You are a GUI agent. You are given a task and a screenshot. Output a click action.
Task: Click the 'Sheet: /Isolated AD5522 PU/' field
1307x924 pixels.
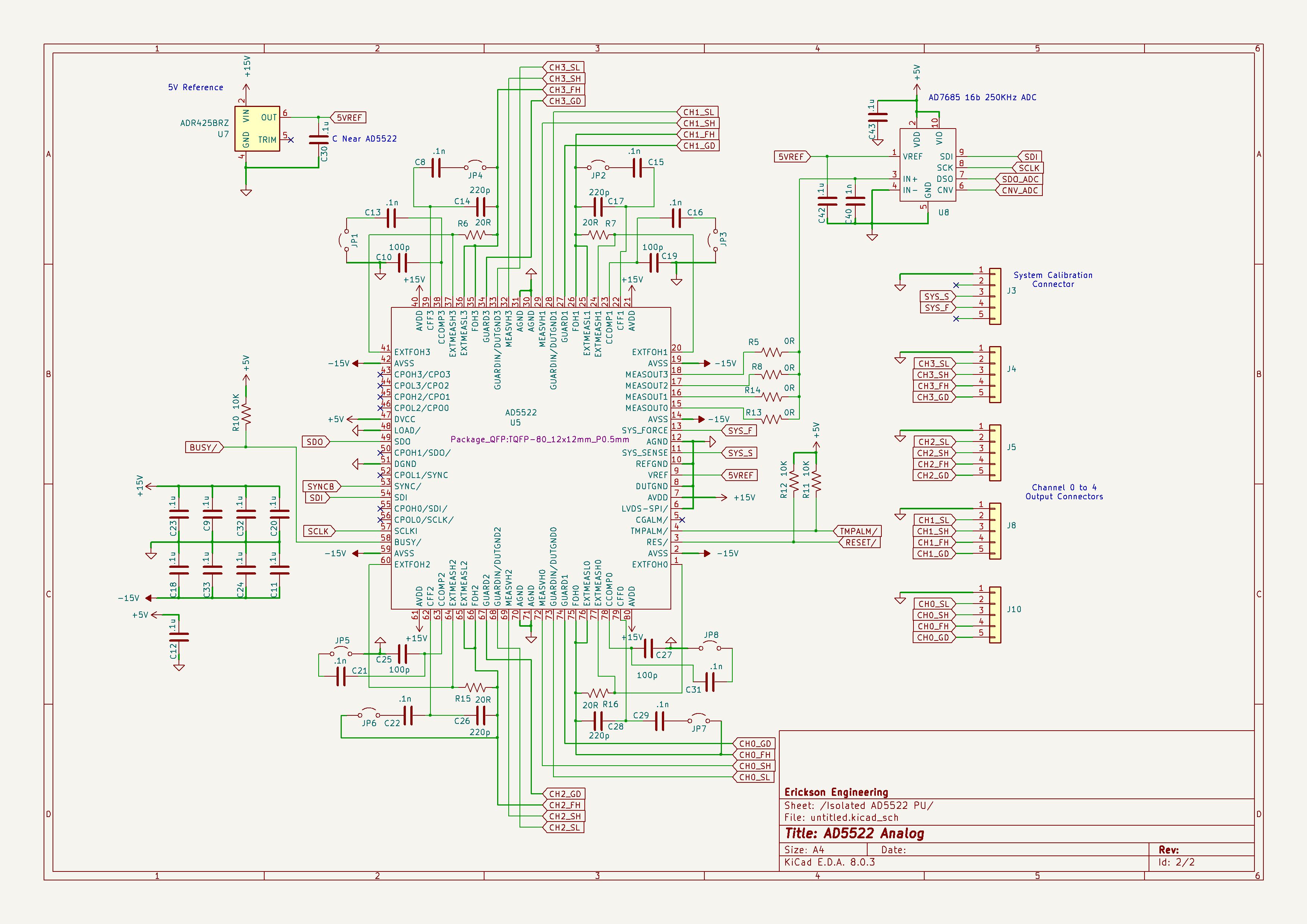858,806
